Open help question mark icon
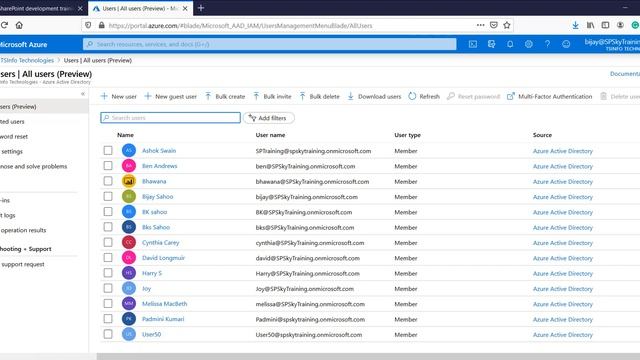Image resolution: width=640 pixels, height=360 pixels. 547,44
